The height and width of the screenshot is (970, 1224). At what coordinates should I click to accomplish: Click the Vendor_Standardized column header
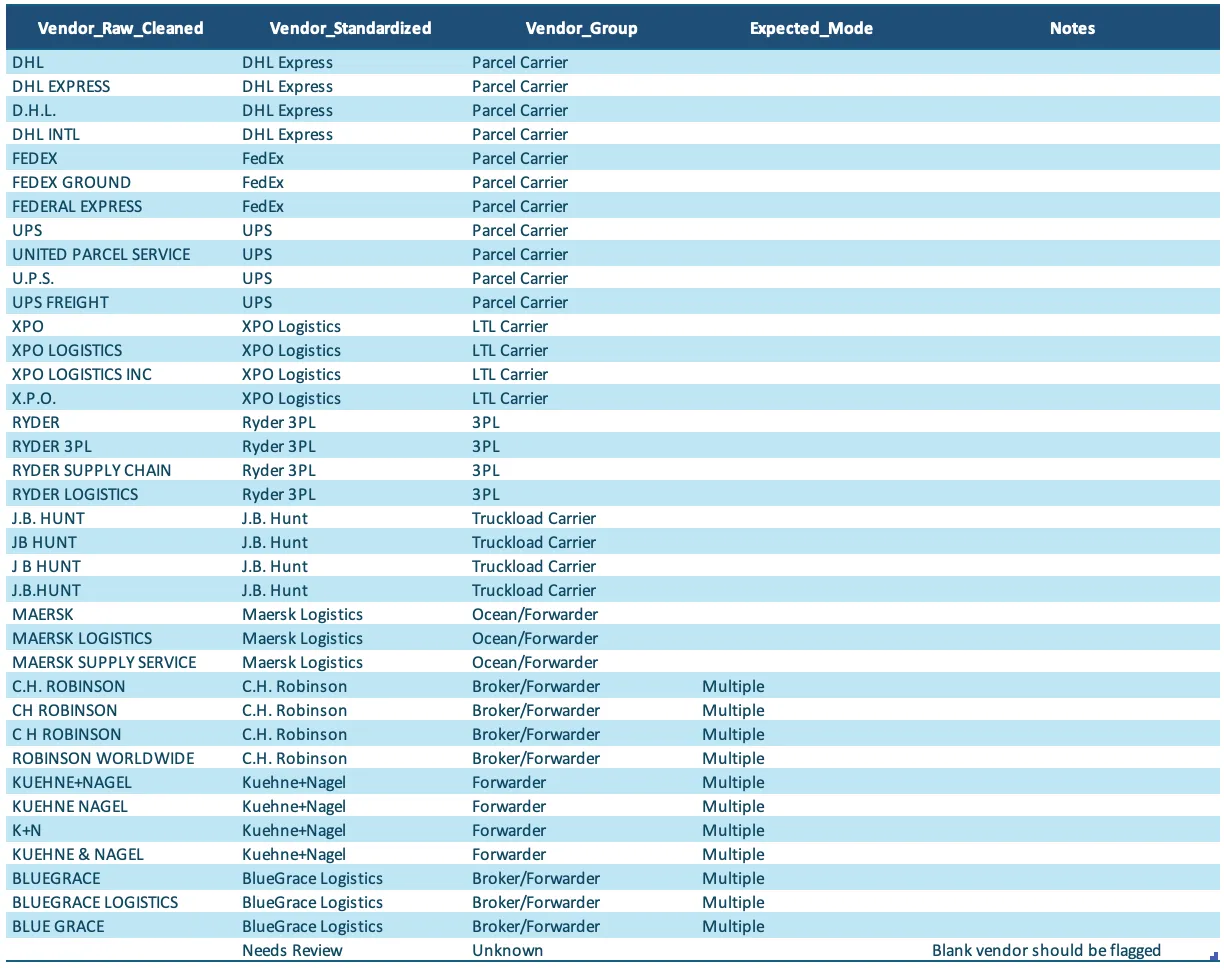pos(350,28)
